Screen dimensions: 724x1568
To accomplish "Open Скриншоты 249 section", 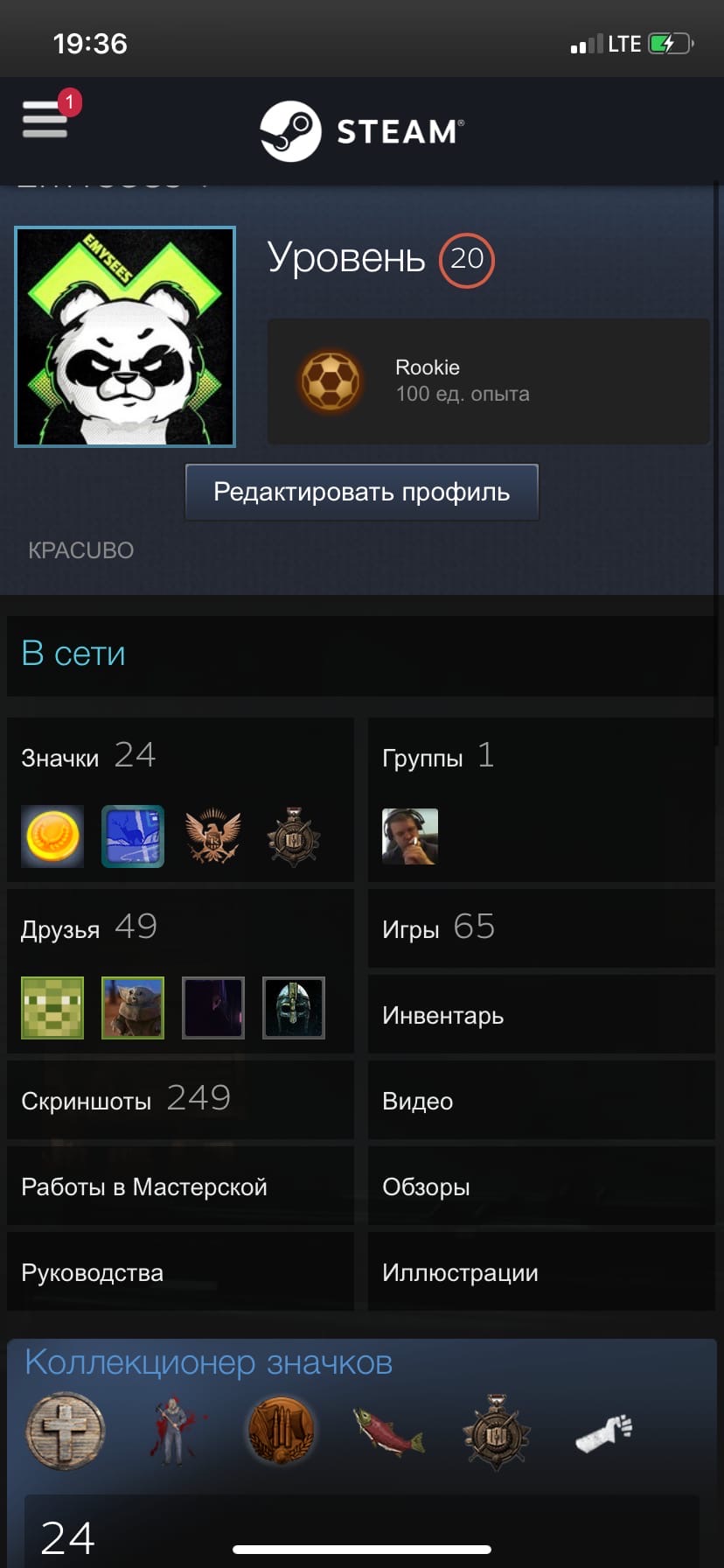I will point(180,1100).
